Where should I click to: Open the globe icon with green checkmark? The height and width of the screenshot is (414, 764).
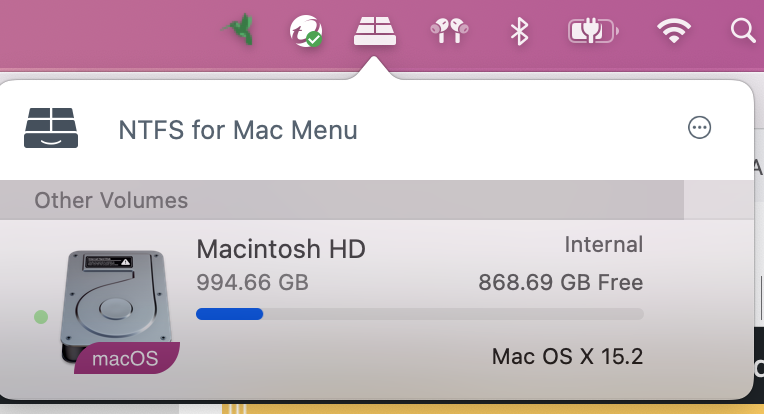(305, 31)
